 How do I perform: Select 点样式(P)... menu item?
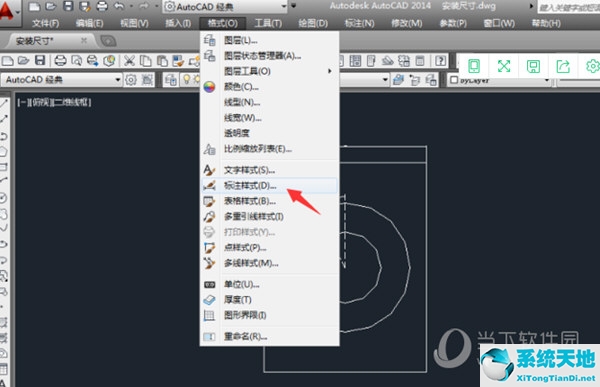coord(269,248)
